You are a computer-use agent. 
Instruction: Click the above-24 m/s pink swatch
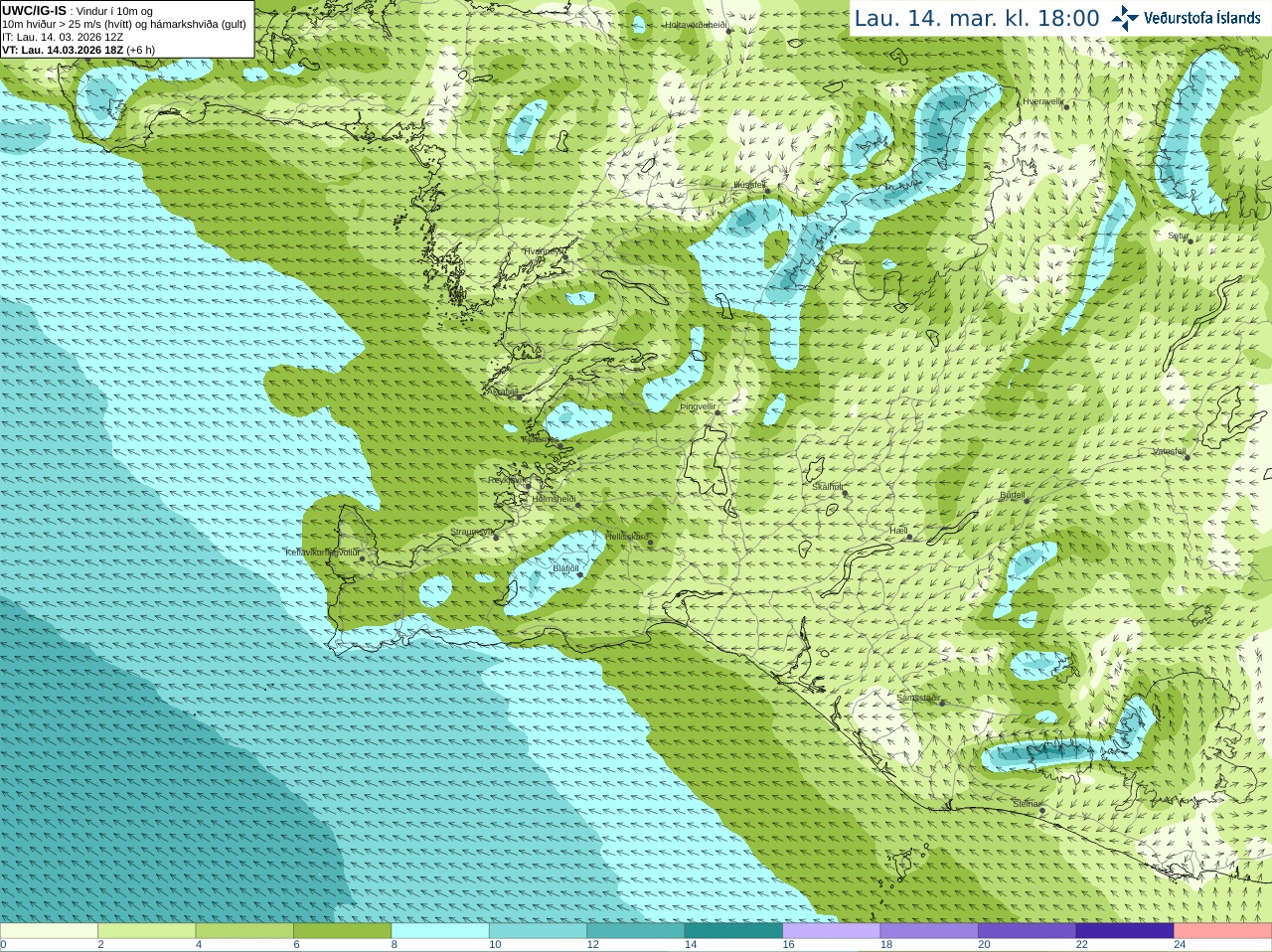(1223, 931)
